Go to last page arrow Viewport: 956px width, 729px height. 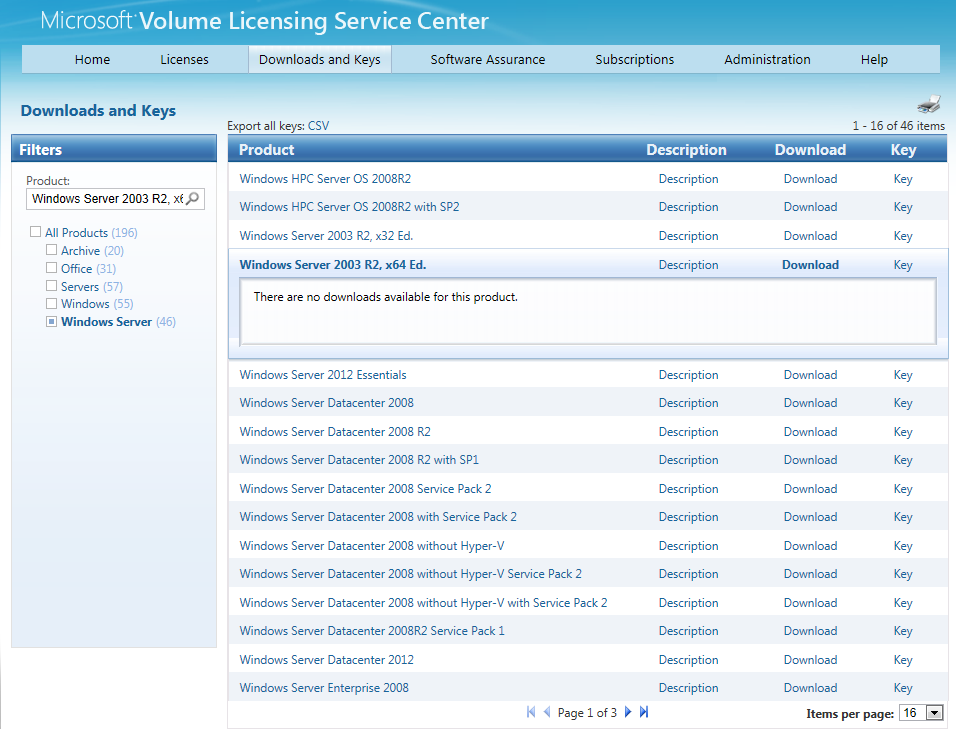pos(644,712)
